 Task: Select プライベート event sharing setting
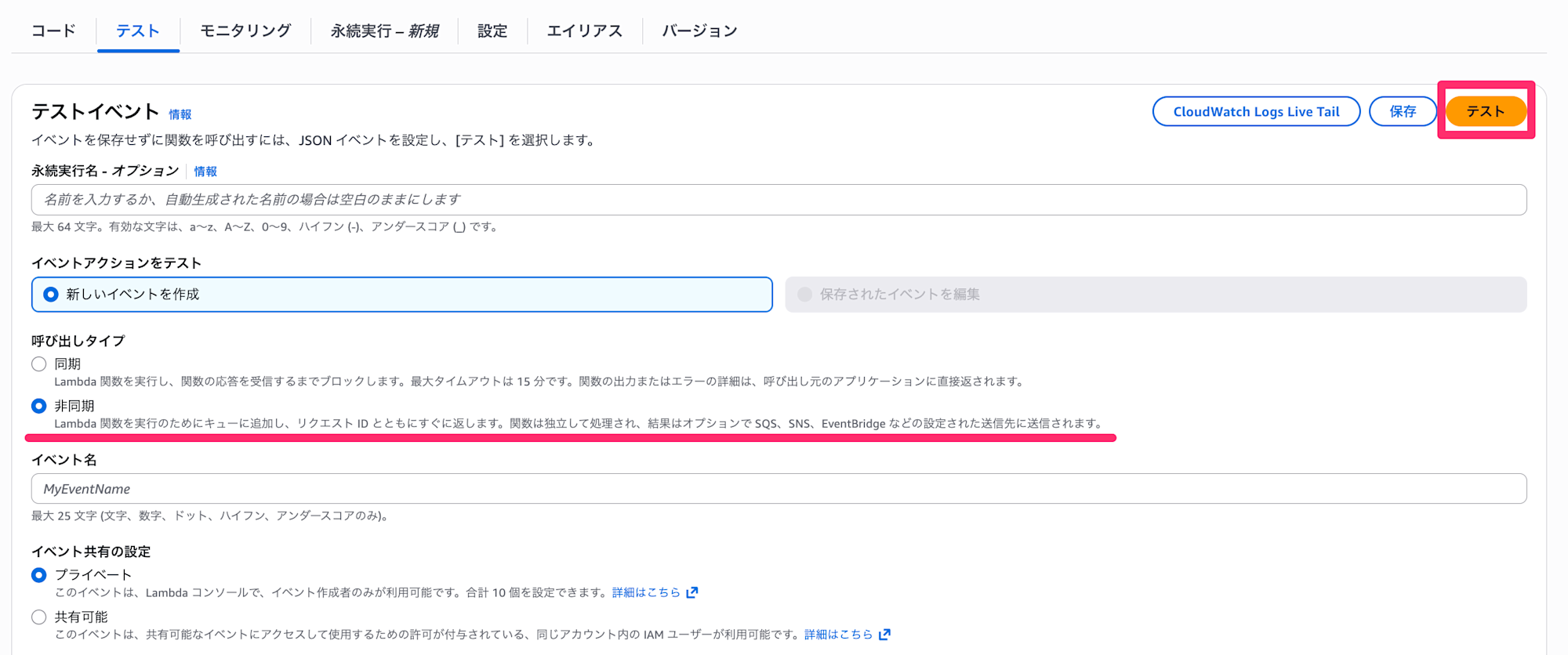pos(39,575)
